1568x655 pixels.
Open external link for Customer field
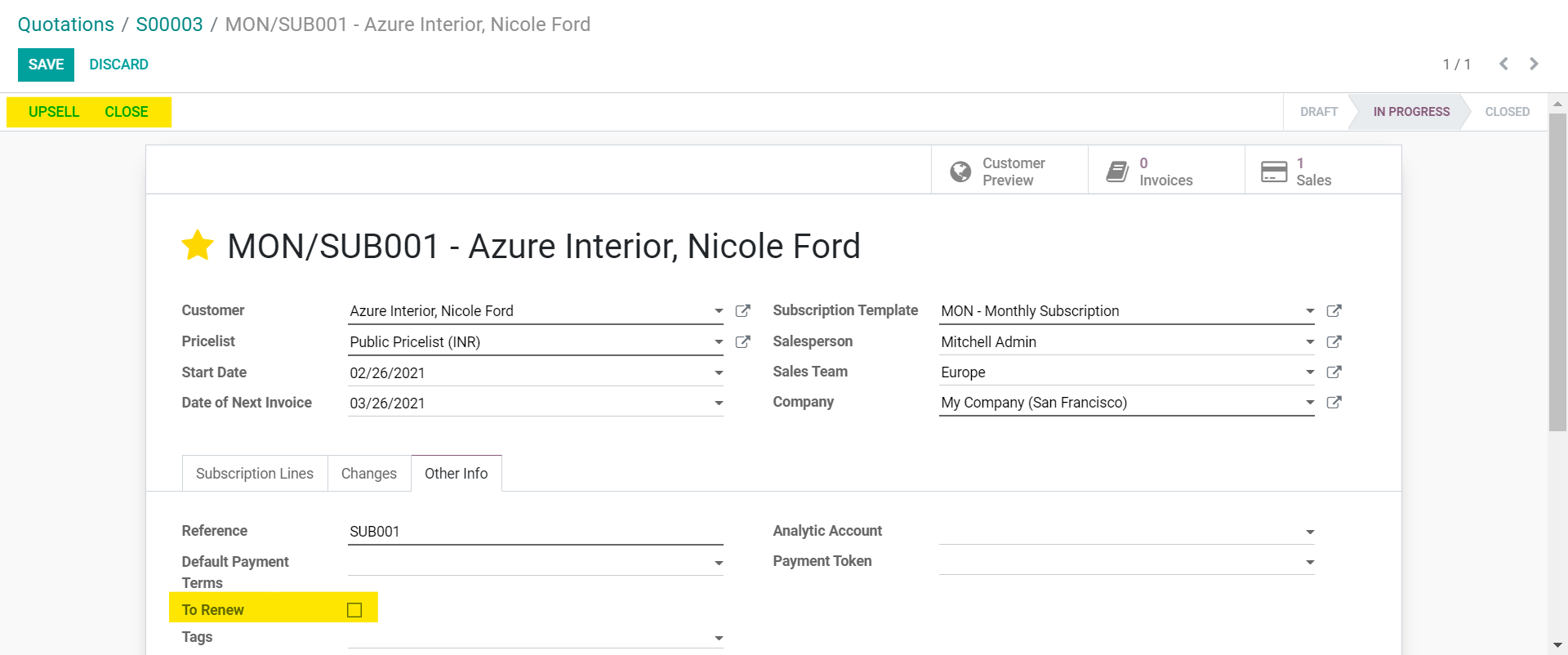click(x=742, y=311)
